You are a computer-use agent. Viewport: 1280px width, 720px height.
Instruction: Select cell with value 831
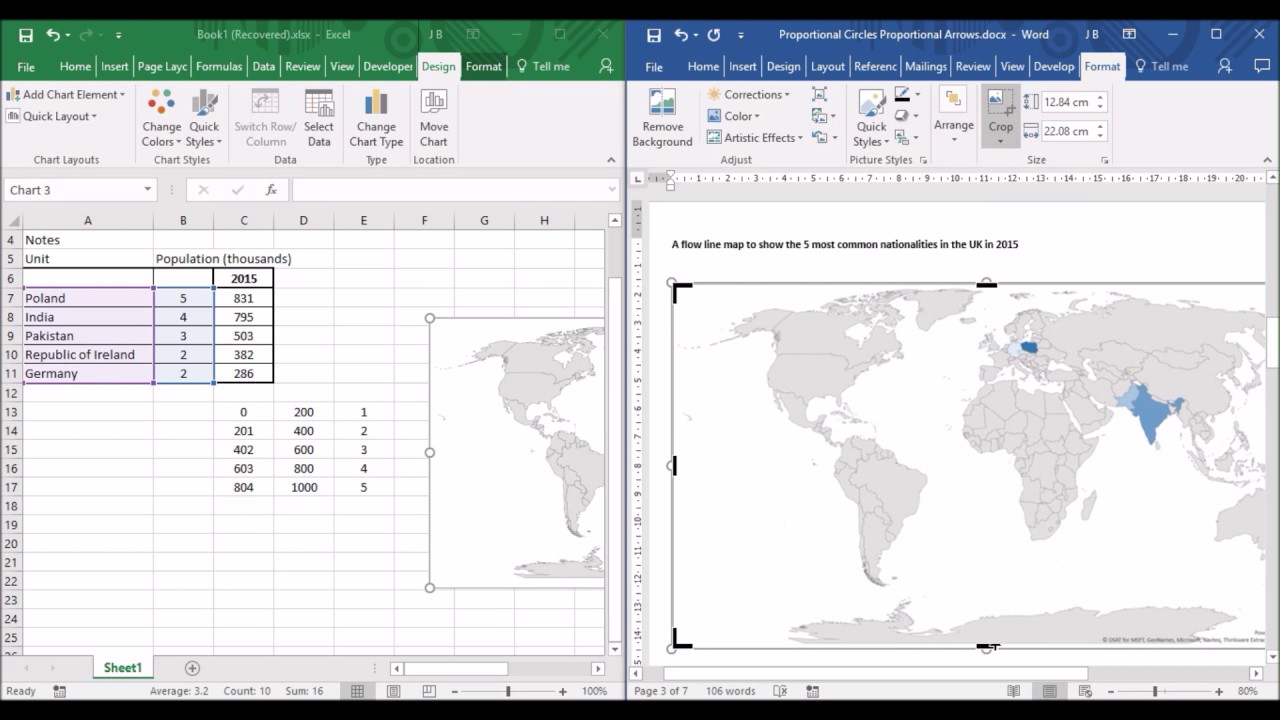tap(243, 298)
